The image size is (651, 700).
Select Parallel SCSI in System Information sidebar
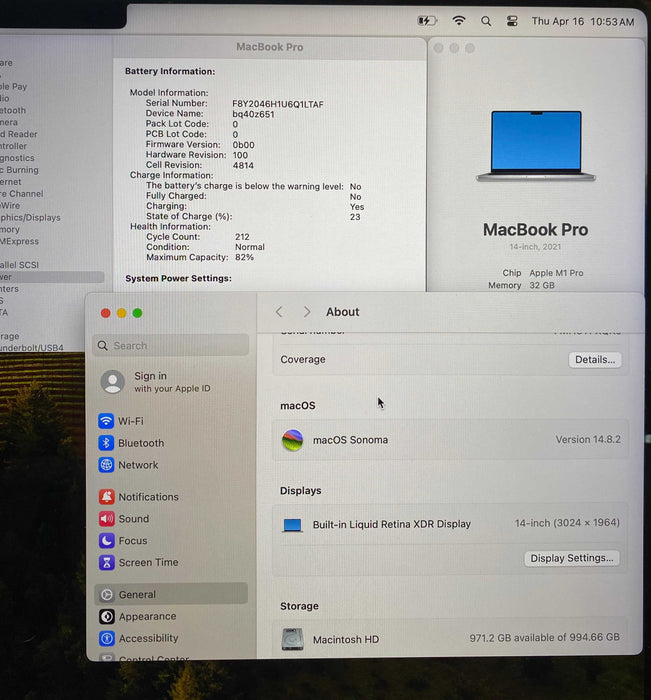click(x=19, y=265)
